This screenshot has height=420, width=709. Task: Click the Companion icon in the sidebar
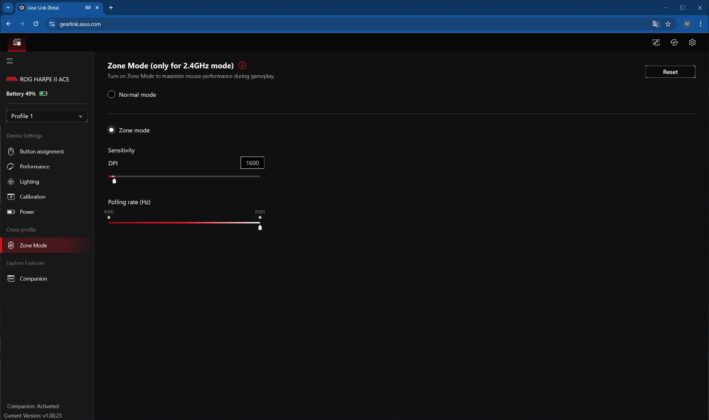pos(11,278)
